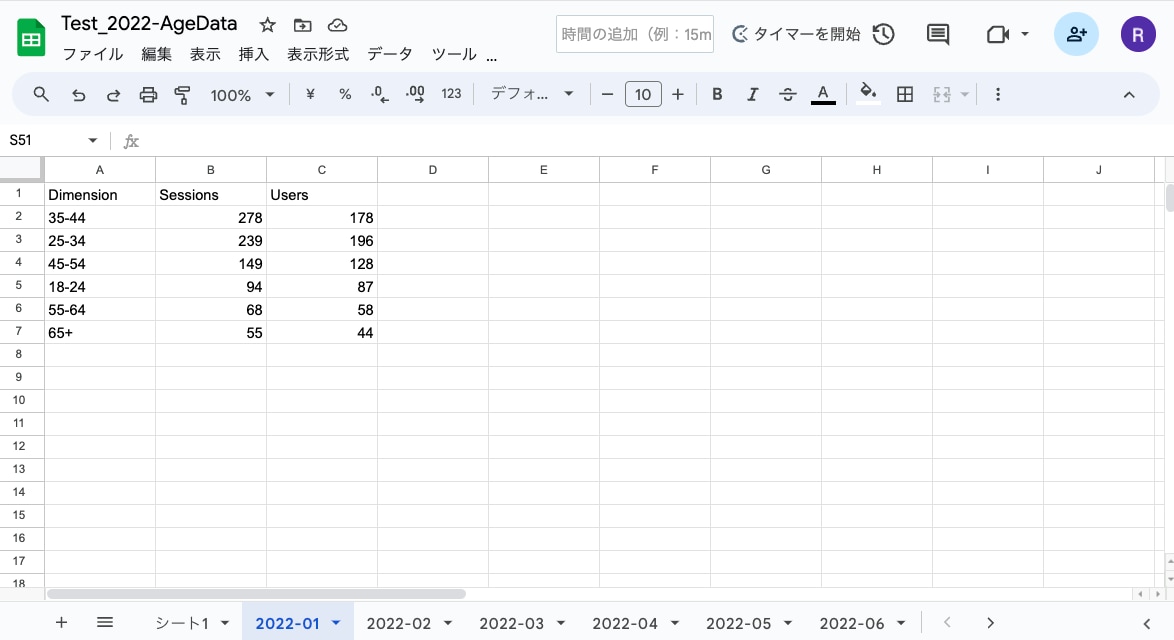Open the side panel chevron at bottom right
This screenshot has height=640, width=1174.
tap(1146, 623)
